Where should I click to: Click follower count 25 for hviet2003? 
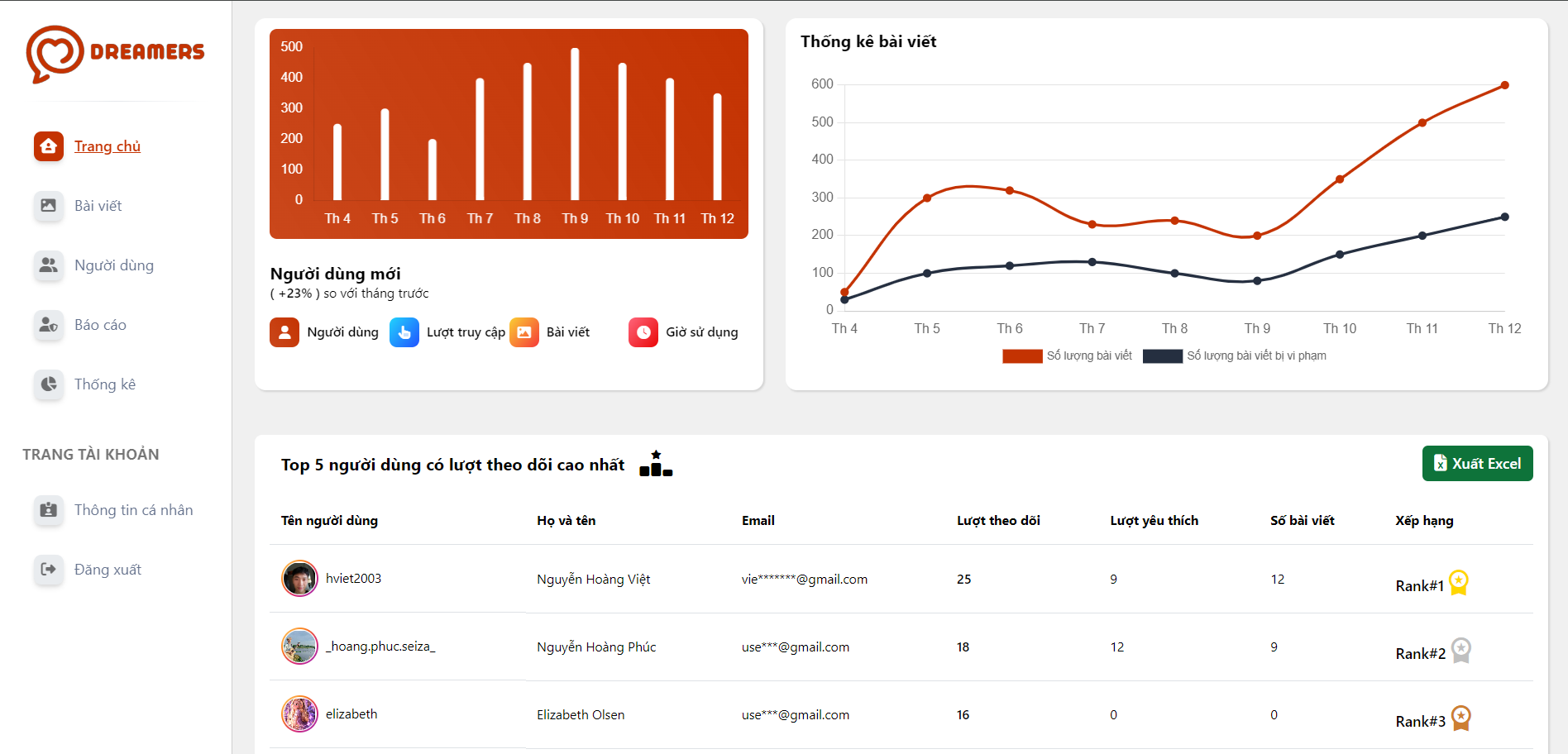click(964, 580)
